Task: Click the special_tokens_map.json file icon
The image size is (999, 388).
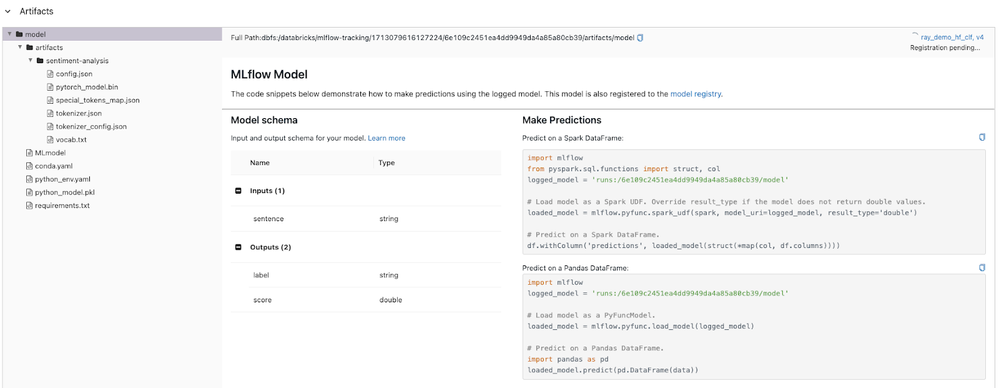Action: (50, 100)
